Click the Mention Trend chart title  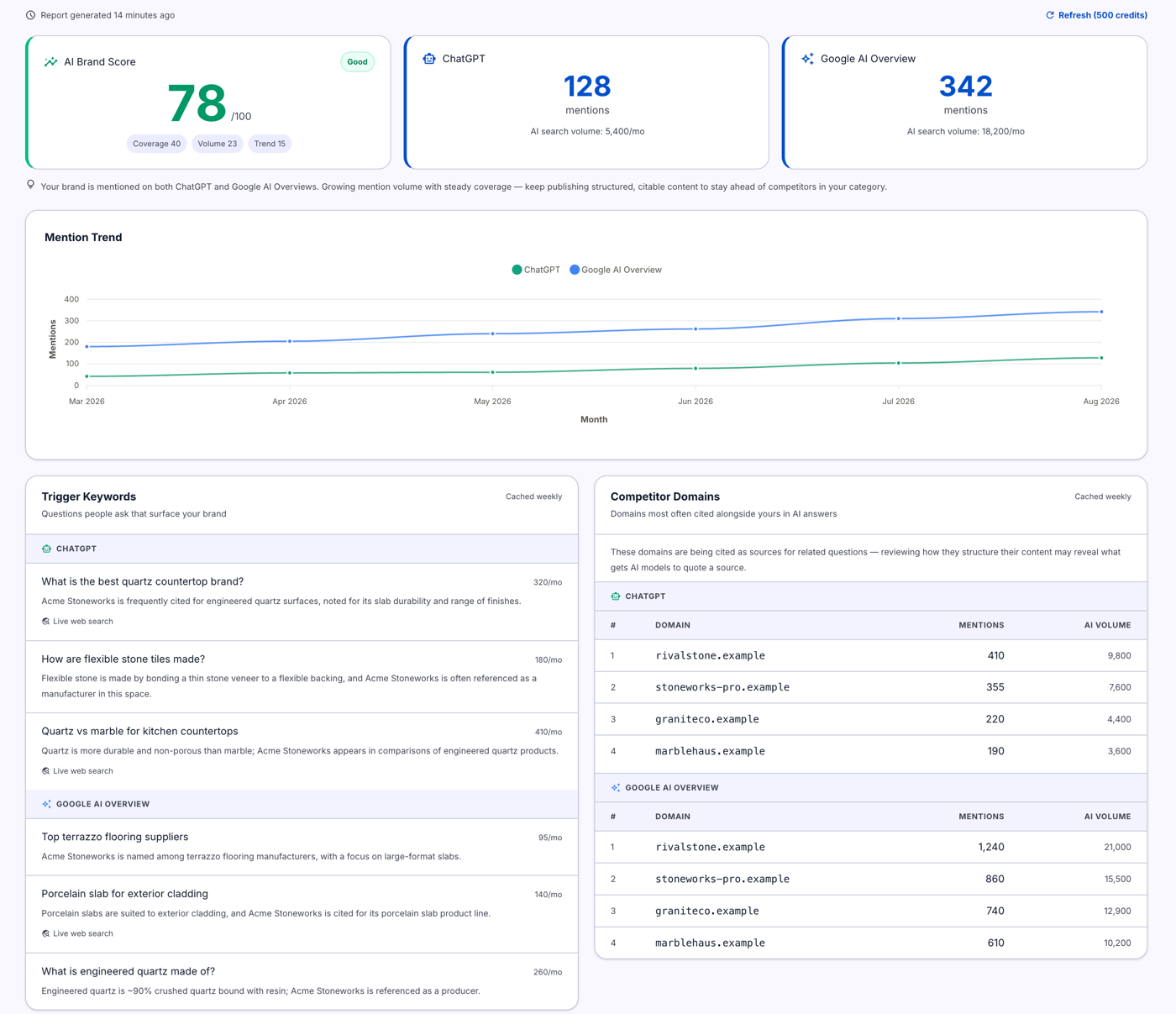click(x=83, y=238)
